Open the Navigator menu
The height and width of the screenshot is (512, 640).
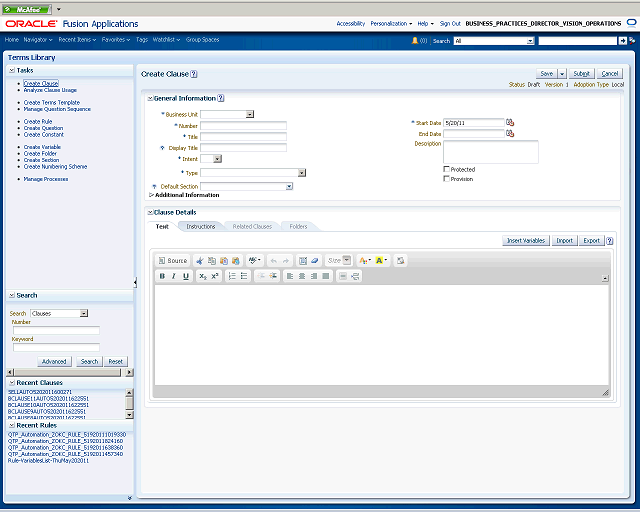coord(38,40)
